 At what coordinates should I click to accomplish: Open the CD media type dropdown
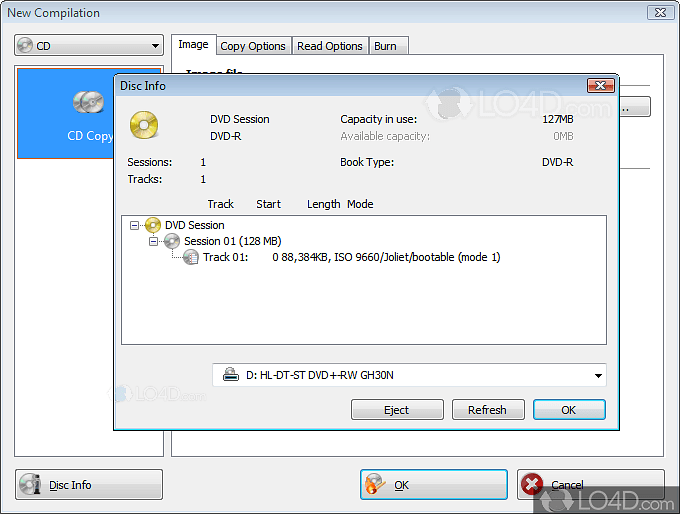tap(89, 45)
